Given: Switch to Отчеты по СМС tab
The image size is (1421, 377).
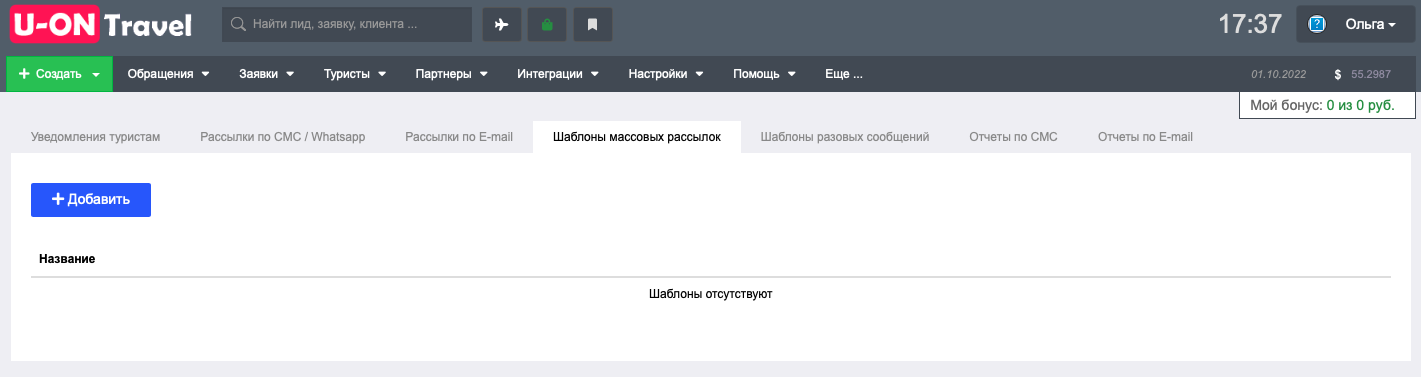Looking at the screenshot, I should point(1013,137).
